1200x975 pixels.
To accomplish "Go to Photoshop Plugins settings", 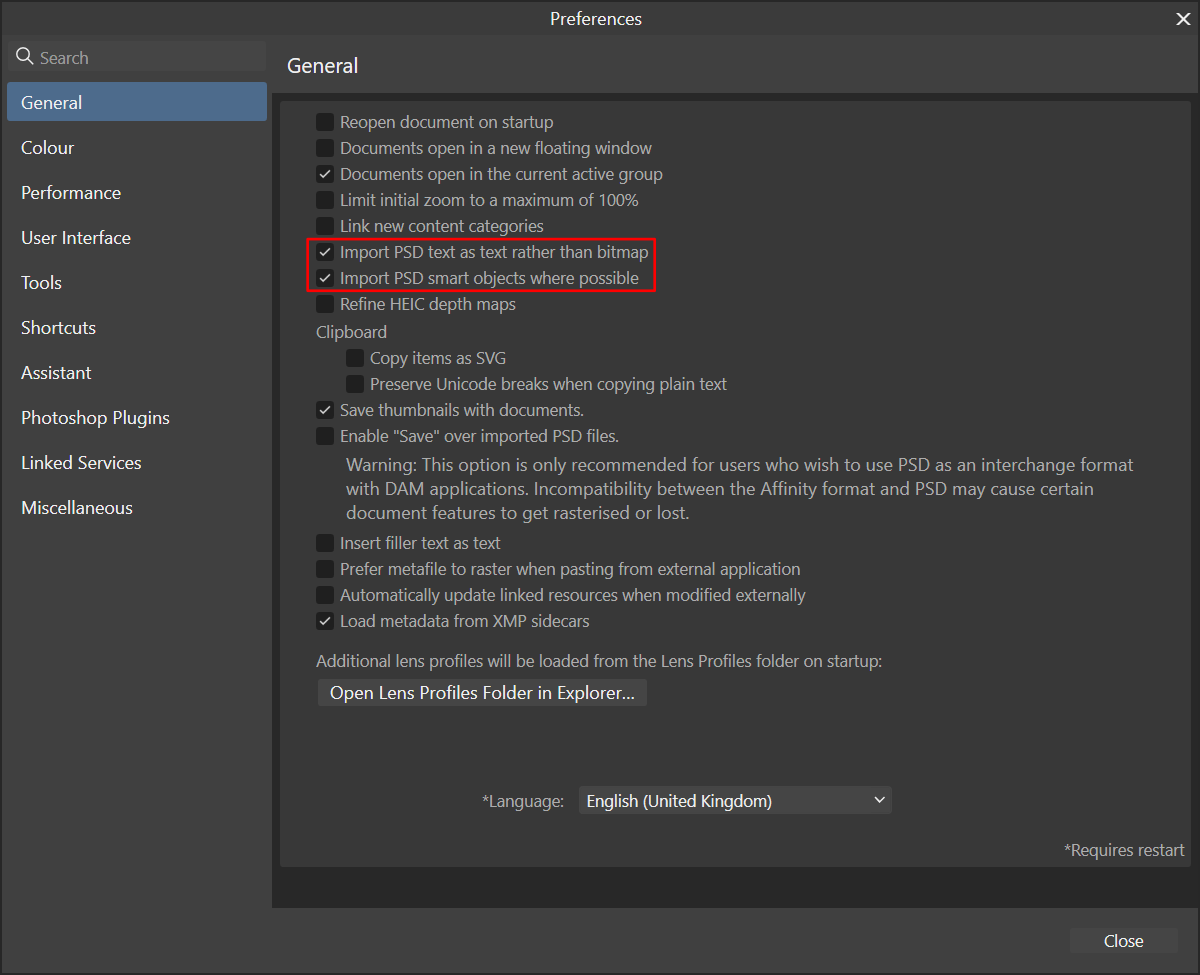I will pyautogui.click(x=95, y=417).
